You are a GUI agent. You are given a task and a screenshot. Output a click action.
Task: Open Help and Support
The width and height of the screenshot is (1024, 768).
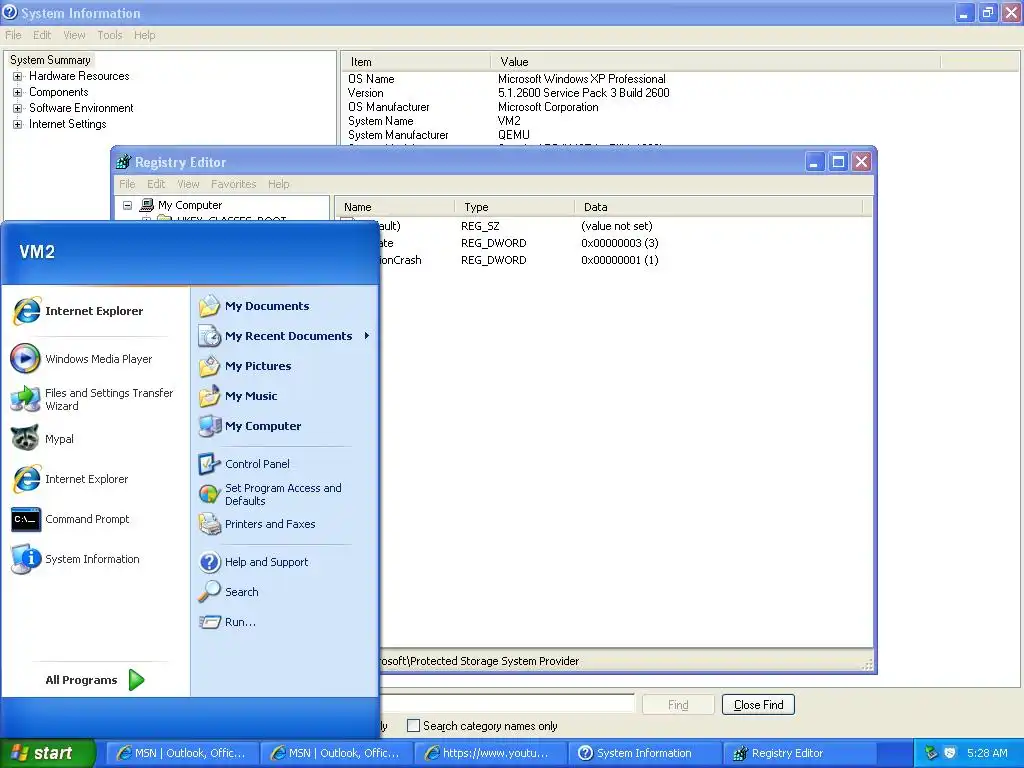click(x=253, y=562)
